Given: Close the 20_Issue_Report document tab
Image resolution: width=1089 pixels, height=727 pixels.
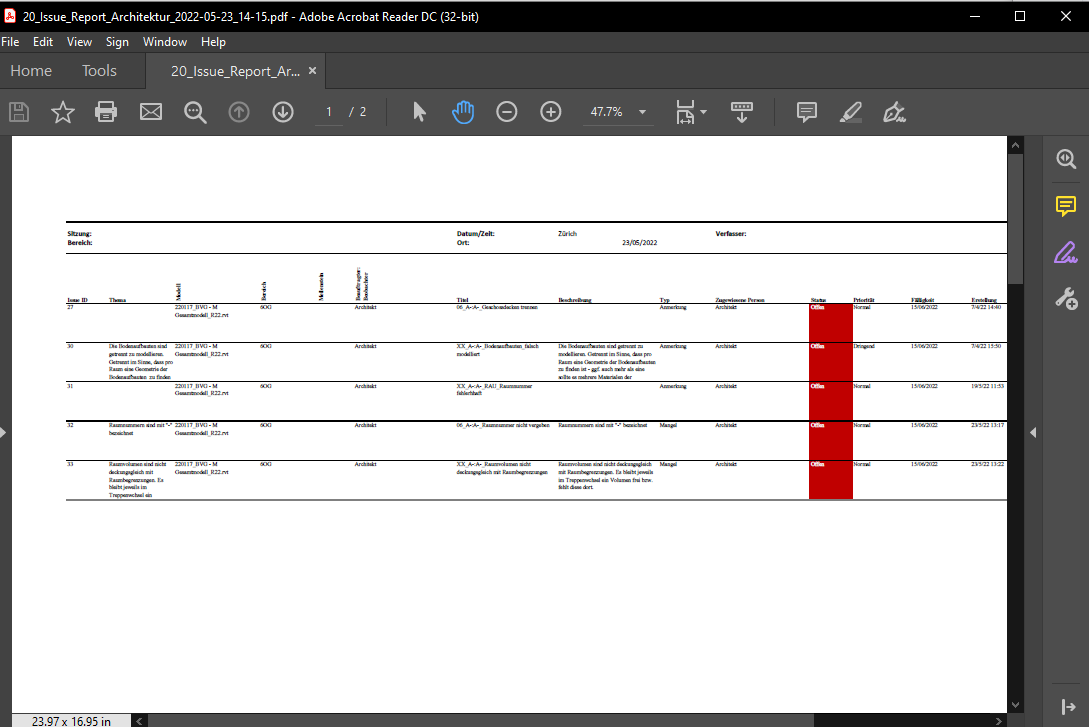Looking at the screenshot, I should pos(313,70).
